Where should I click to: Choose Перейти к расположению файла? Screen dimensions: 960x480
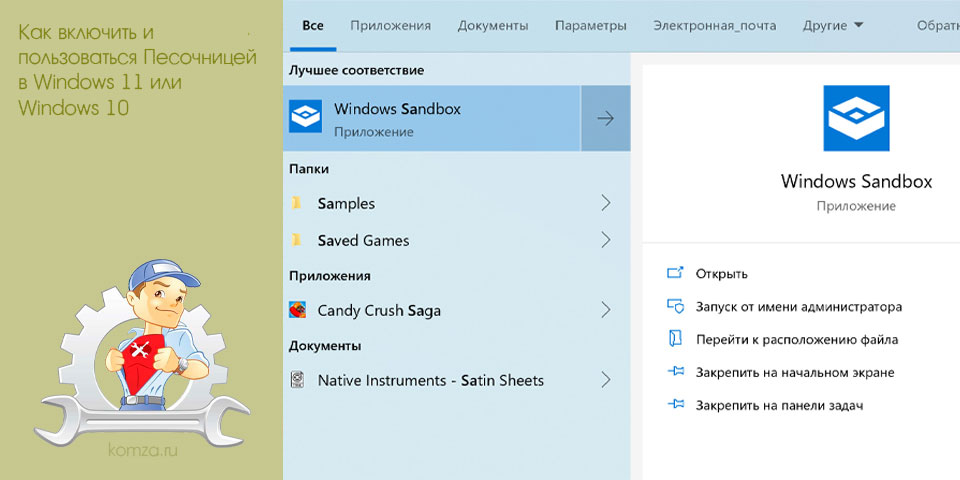tap(797, 339)
